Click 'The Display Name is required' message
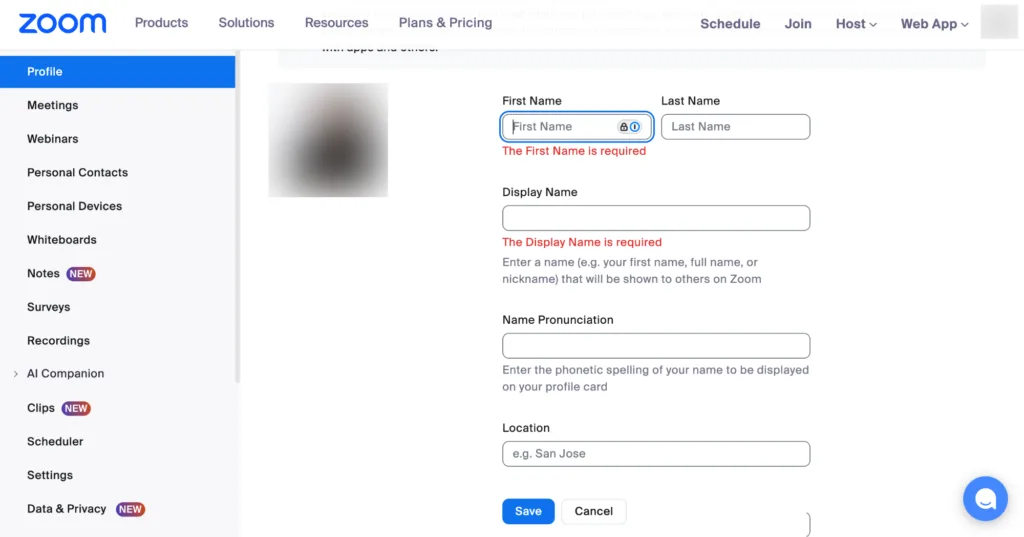Viewport: 1024px width, 537px height. (582, 242)
